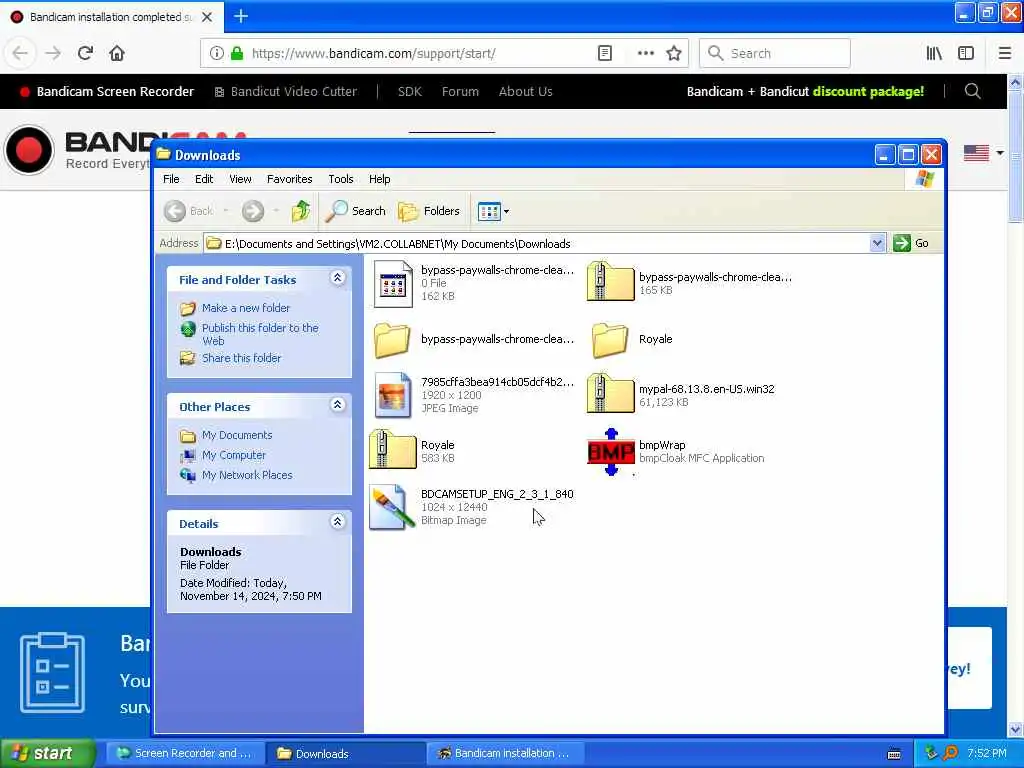
Task: Open page actions three-dot menu
Action: 645,53
